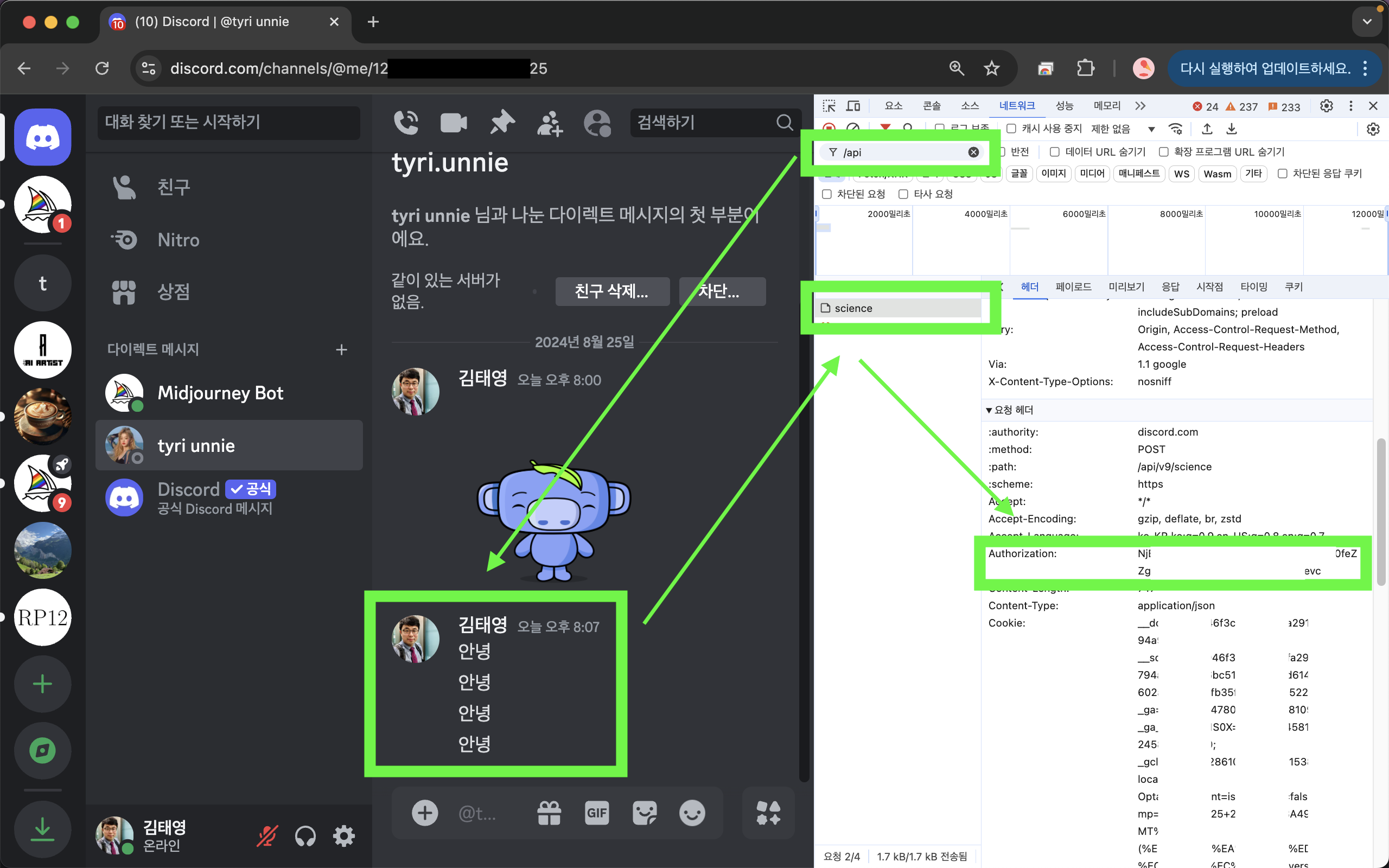Screen dimensions: 1389x868
Task: Click the 차단 button
Action: click(x=722, y=292)
